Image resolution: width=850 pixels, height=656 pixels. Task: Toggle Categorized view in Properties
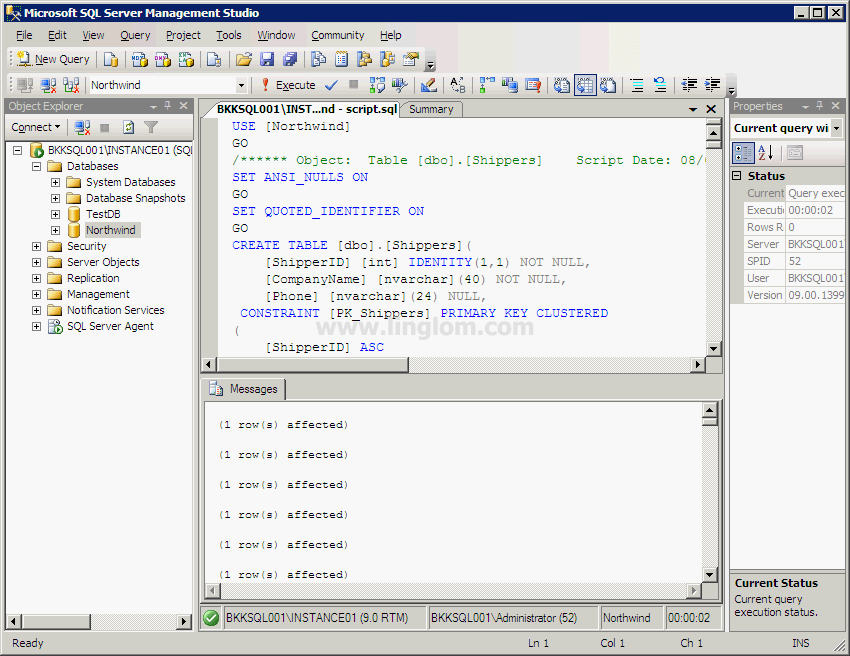743,153
